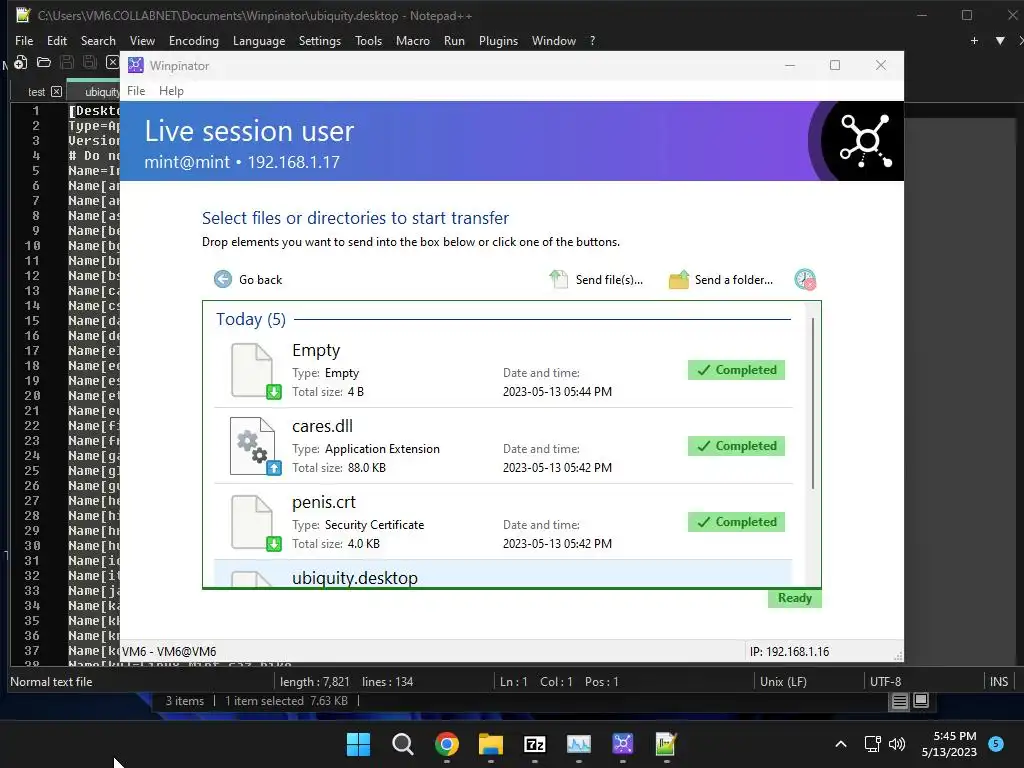Click the plus button in Notepad++ menu bar
This screenshot has height=768, width=1024.
point(974,40)
